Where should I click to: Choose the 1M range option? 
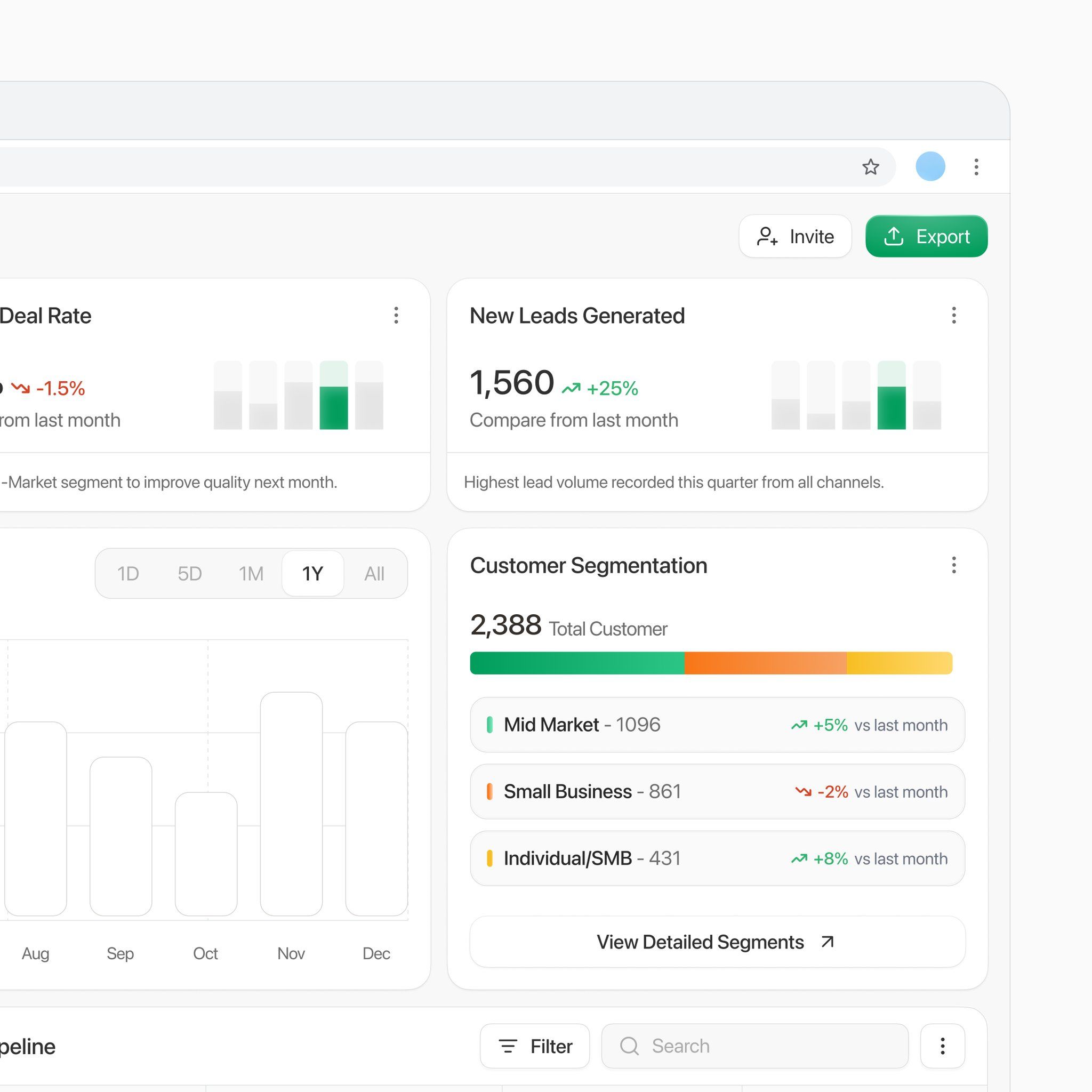[x=251, y=574]
